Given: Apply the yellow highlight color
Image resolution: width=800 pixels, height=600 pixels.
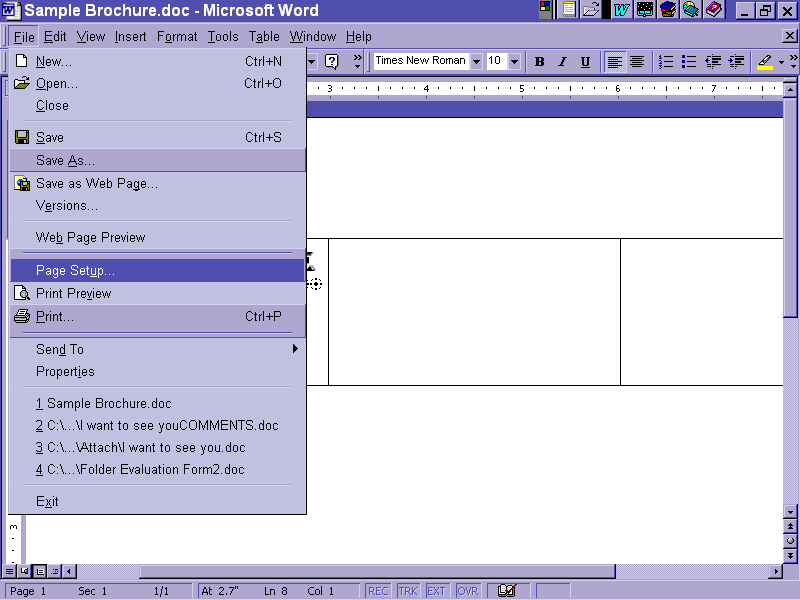Looking at the screenshot, I should (765, 61).
